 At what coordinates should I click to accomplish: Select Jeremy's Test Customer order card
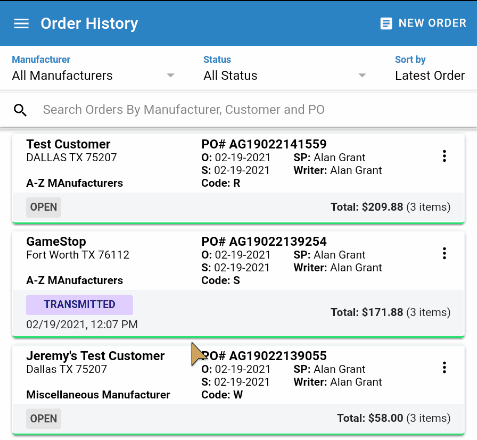coord(238,390)
